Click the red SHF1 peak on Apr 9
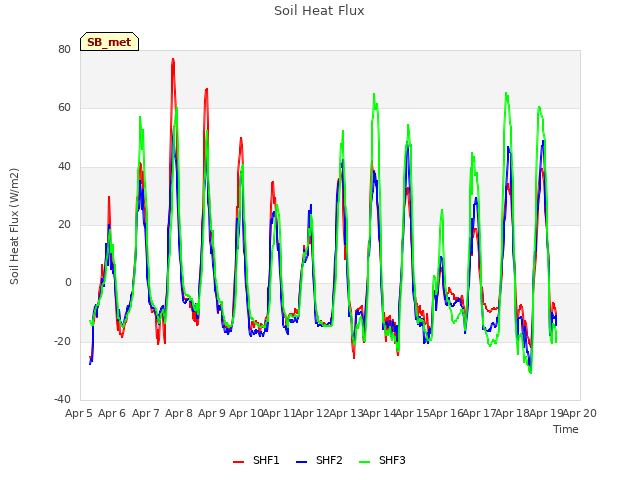Screen dimensions: 640x480 (x=207, y=89)
